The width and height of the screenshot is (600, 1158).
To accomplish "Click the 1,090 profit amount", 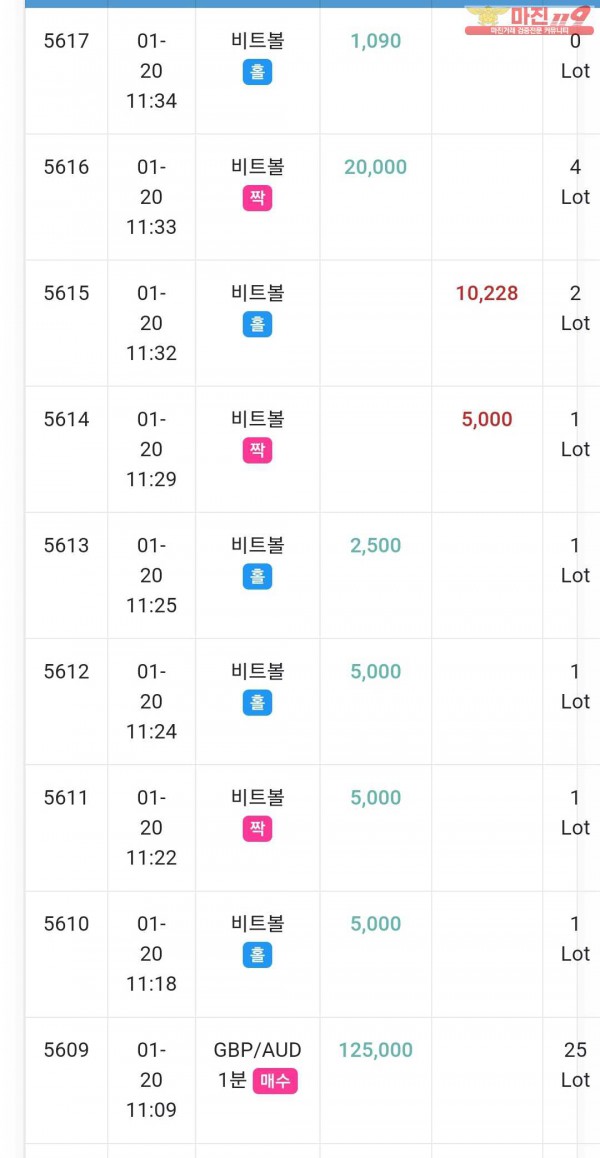I will click(375, 41).
